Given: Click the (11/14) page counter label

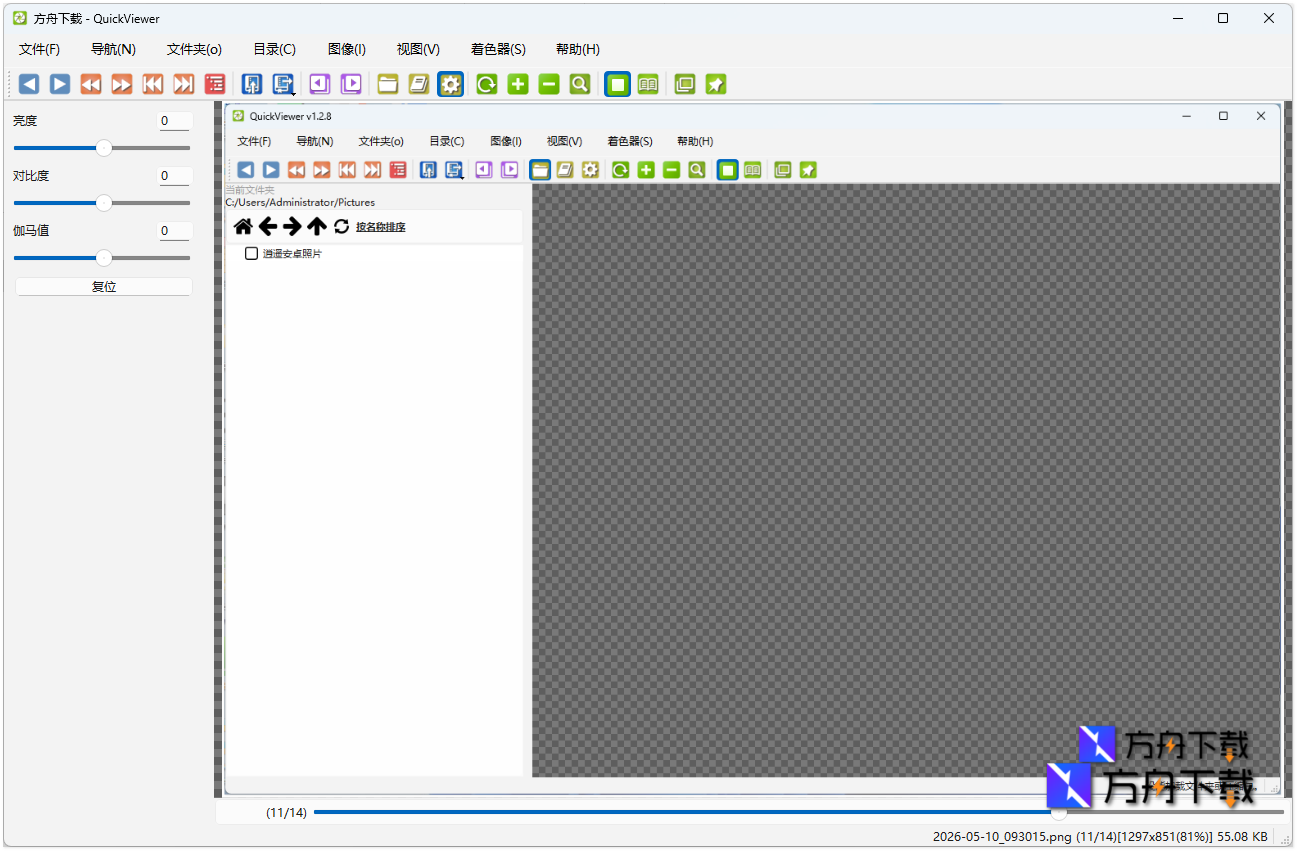Looking at the screenshot, I should (x=287, y=813).
